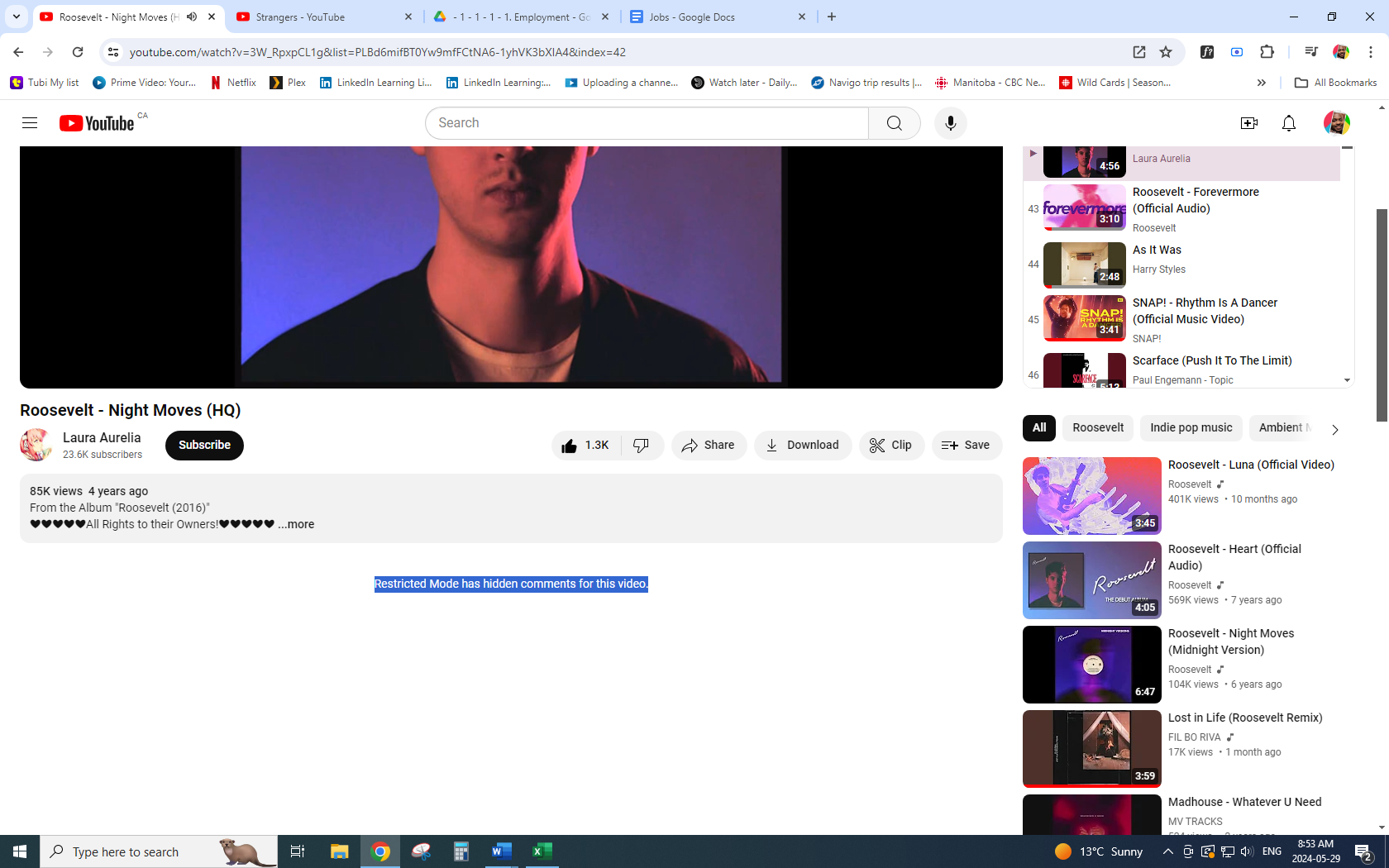The image size is (1389, 868).
Task: Click the voice search microphone icon
Action: (x=950, y=123)
